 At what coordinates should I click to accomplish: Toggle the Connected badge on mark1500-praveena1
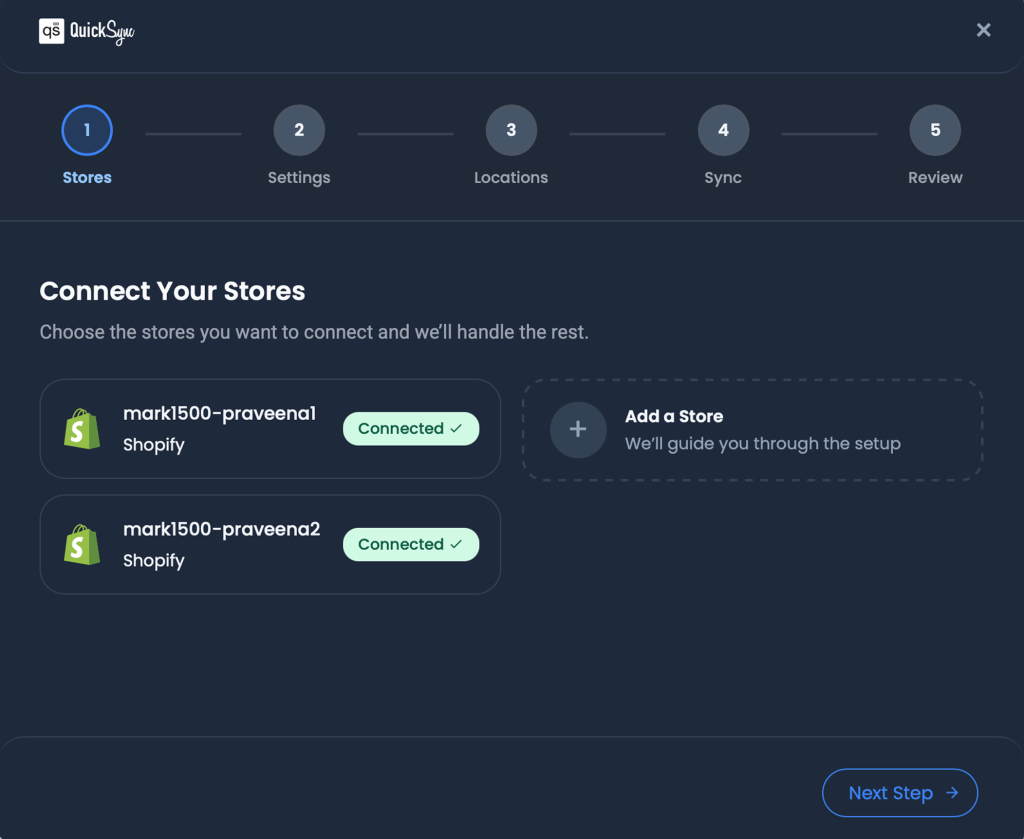tap(411, 428)
